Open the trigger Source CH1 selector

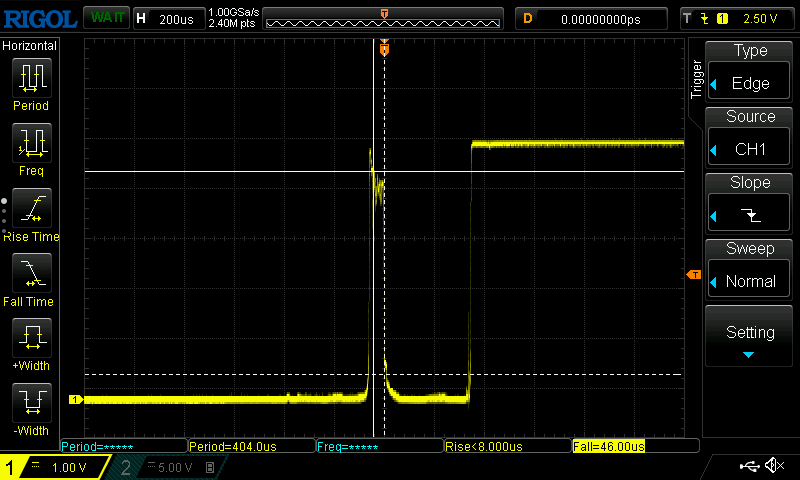pyautogui.click(x=750, y=136)
